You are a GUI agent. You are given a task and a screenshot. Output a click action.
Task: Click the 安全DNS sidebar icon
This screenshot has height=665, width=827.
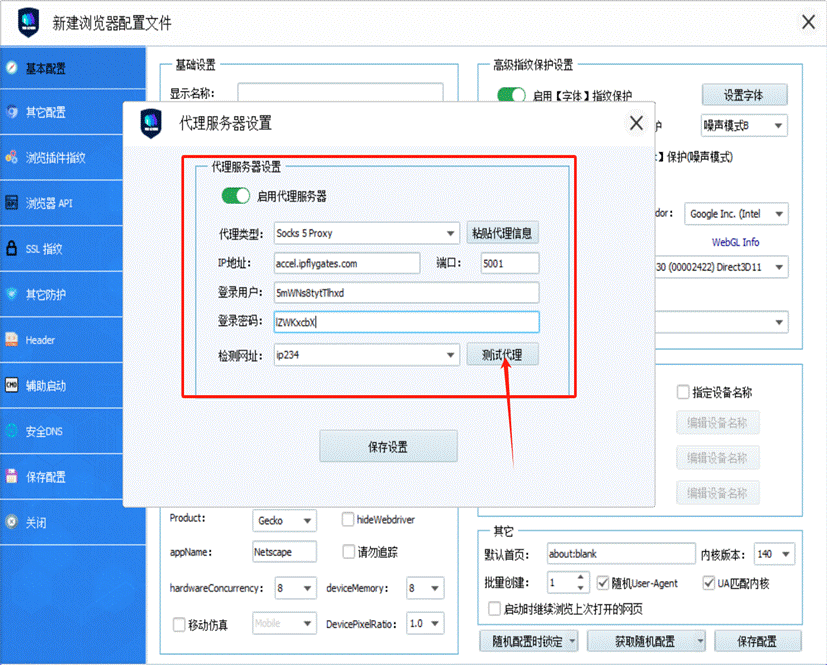(12, 431)
